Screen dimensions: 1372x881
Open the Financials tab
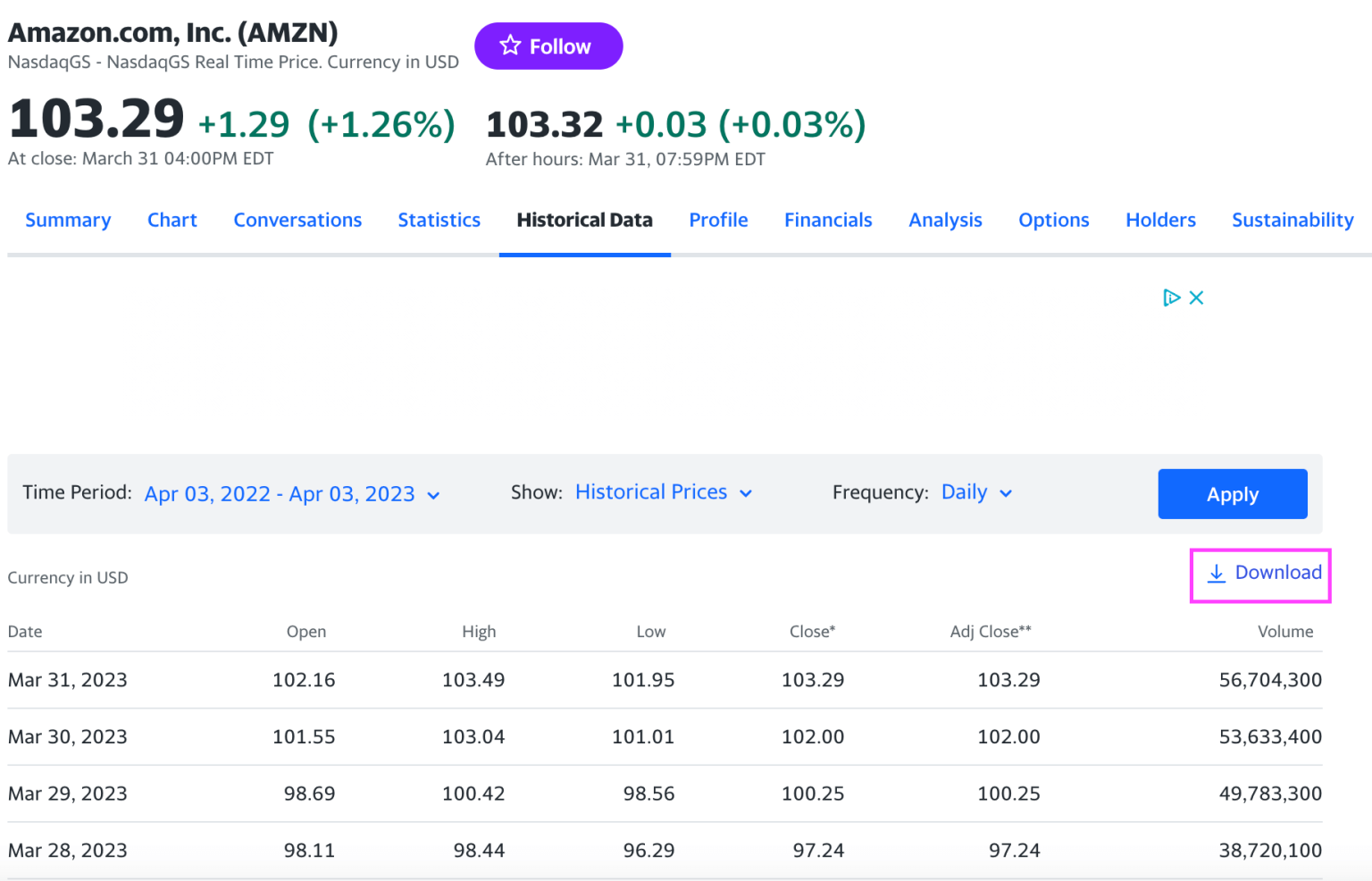click(828, 220)
